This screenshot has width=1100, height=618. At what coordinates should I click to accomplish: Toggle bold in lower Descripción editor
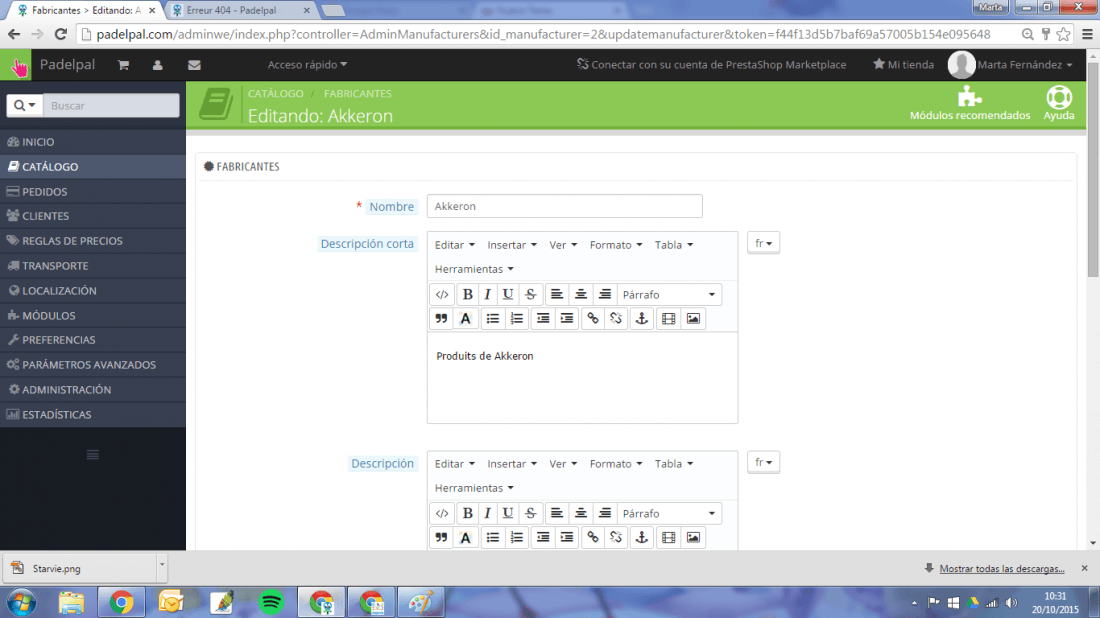(467, 513)
